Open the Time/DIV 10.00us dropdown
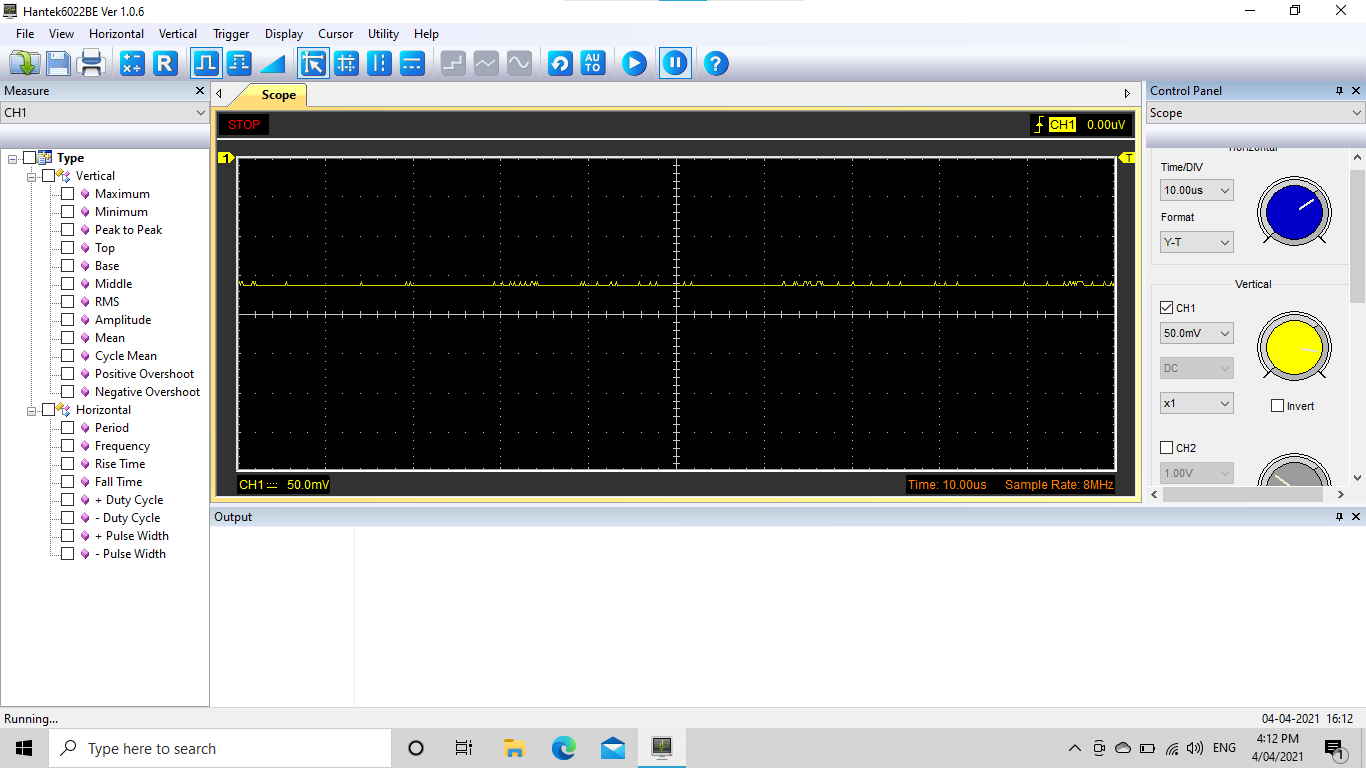1366x768 pixels. [x=1196, y=190]
